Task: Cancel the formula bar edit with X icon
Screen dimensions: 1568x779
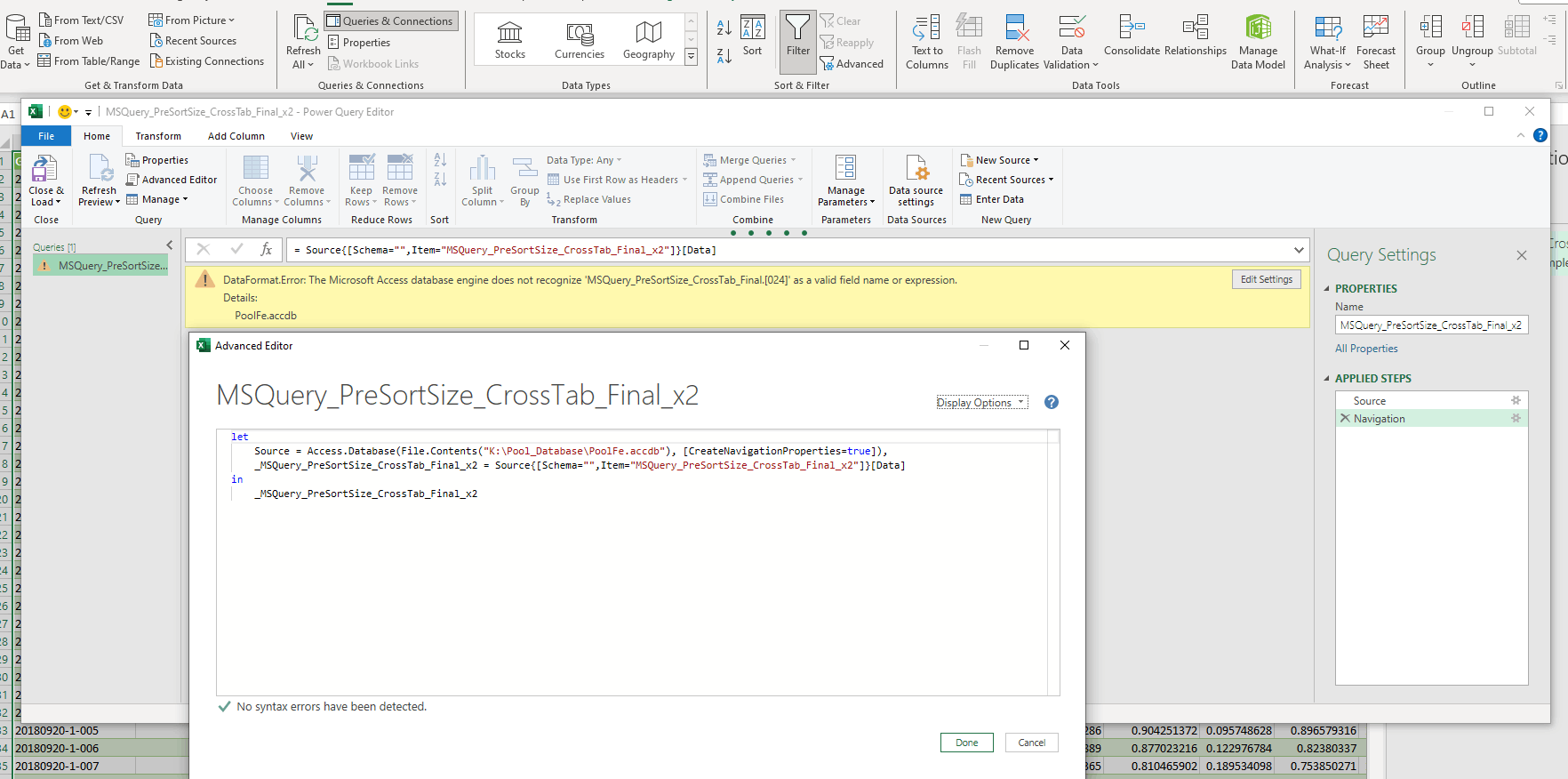Action: [x=204, y=250]
